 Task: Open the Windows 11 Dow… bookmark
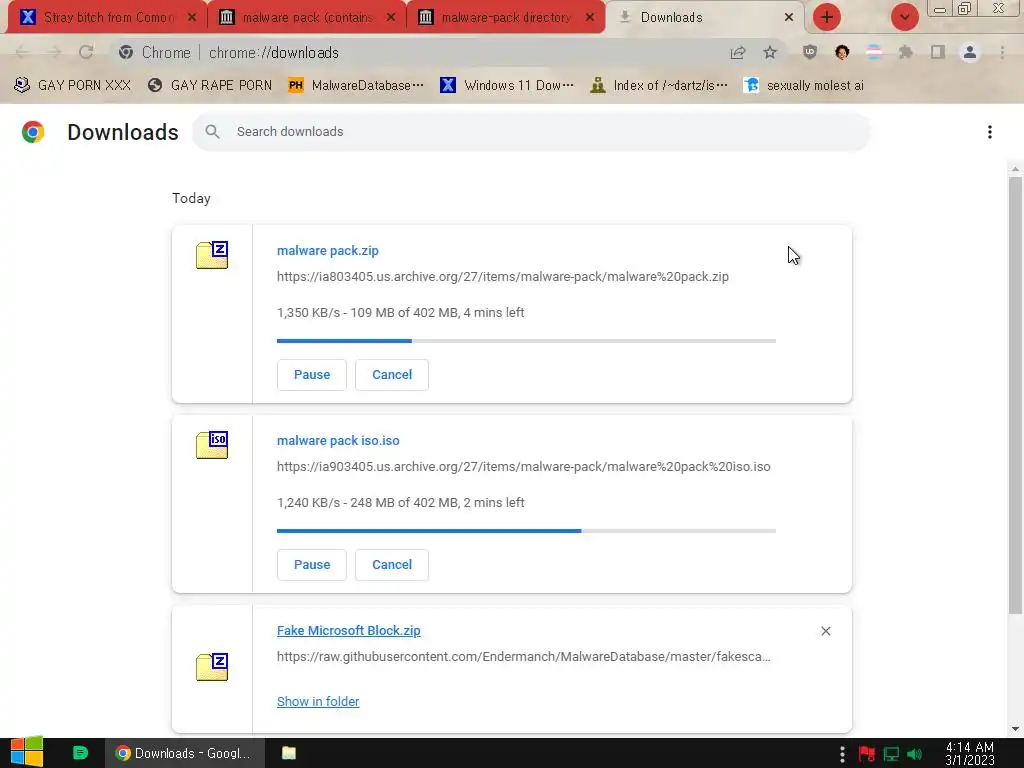(507, 85)
